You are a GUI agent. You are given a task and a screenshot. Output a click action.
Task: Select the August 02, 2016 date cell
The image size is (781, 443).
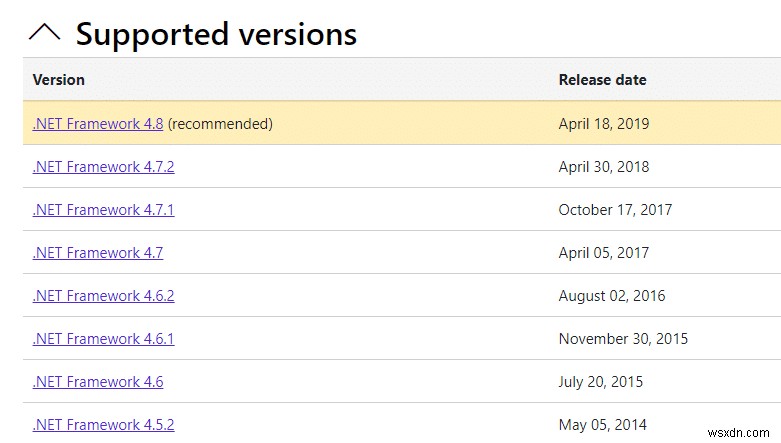(611, 296)
